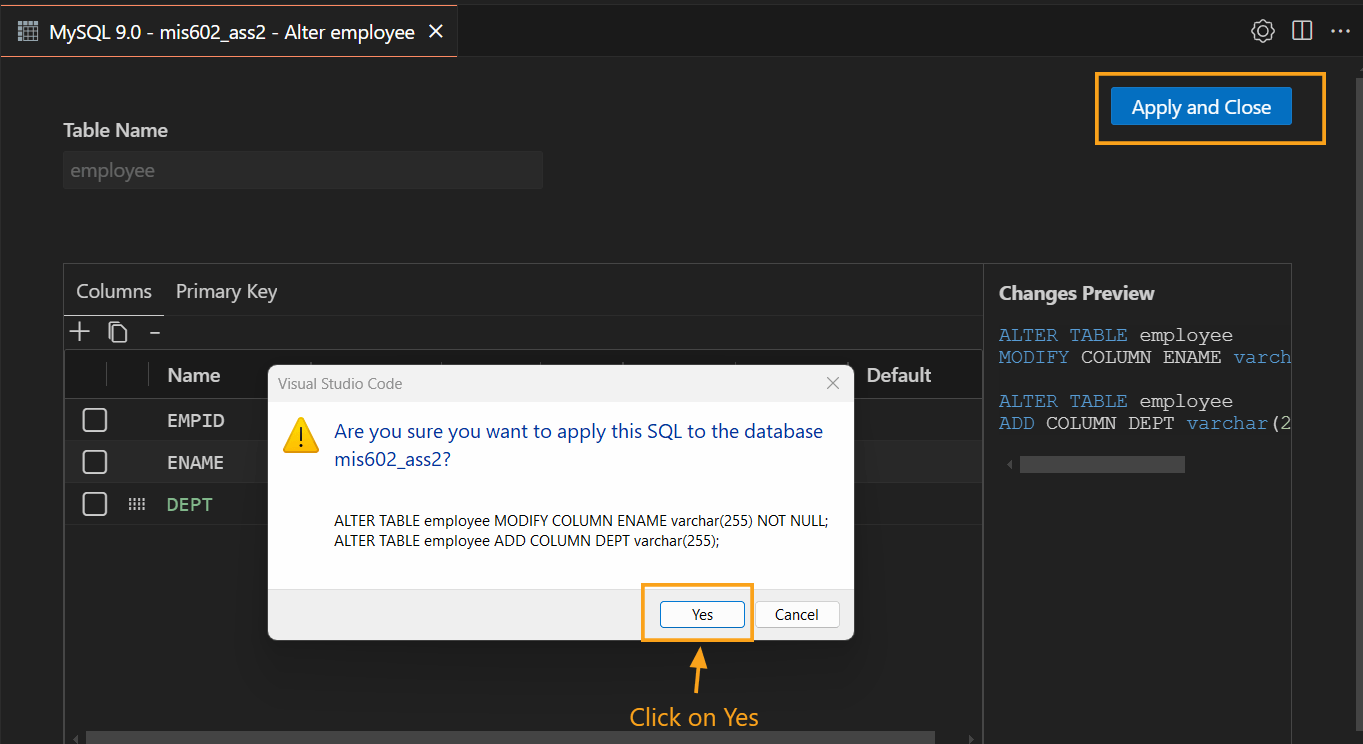
Task: Click the warning icon in the dialog
Action: [x=300, y=436]
